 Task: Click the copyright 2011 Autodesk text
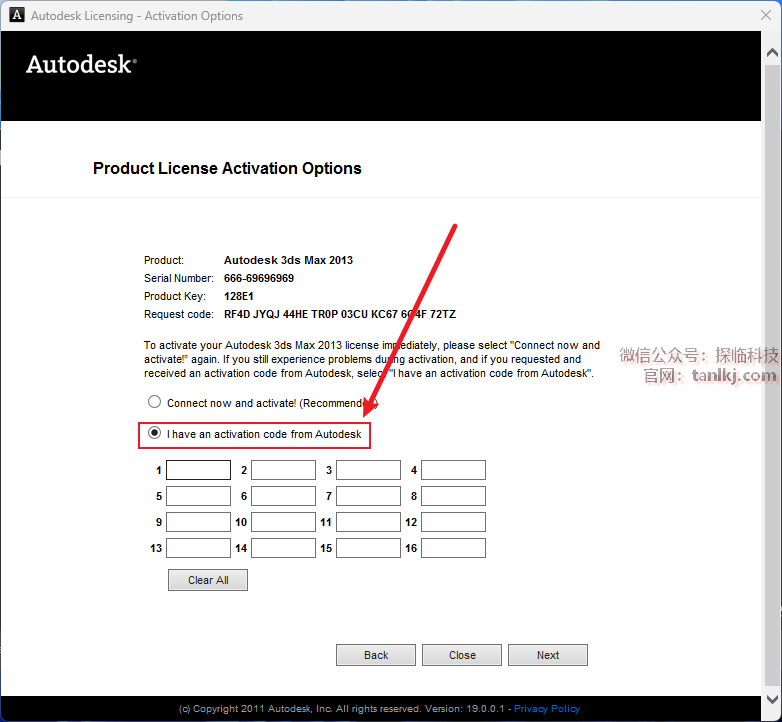pos(342,709)
